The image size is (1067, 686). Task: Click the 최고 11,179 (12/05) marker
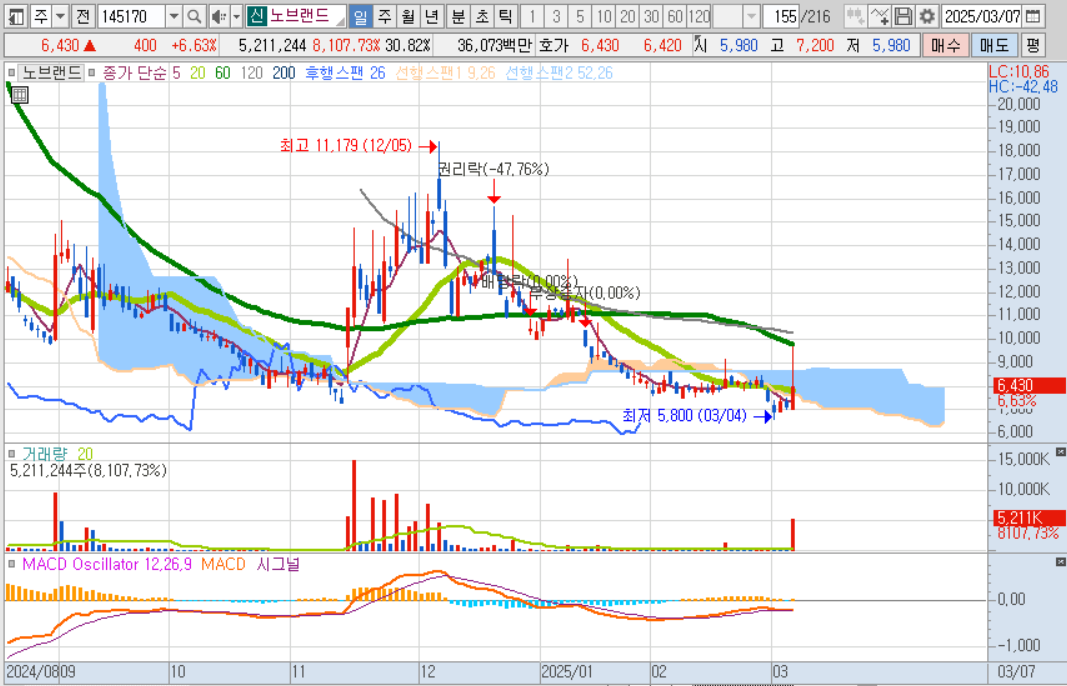[358, 146]
